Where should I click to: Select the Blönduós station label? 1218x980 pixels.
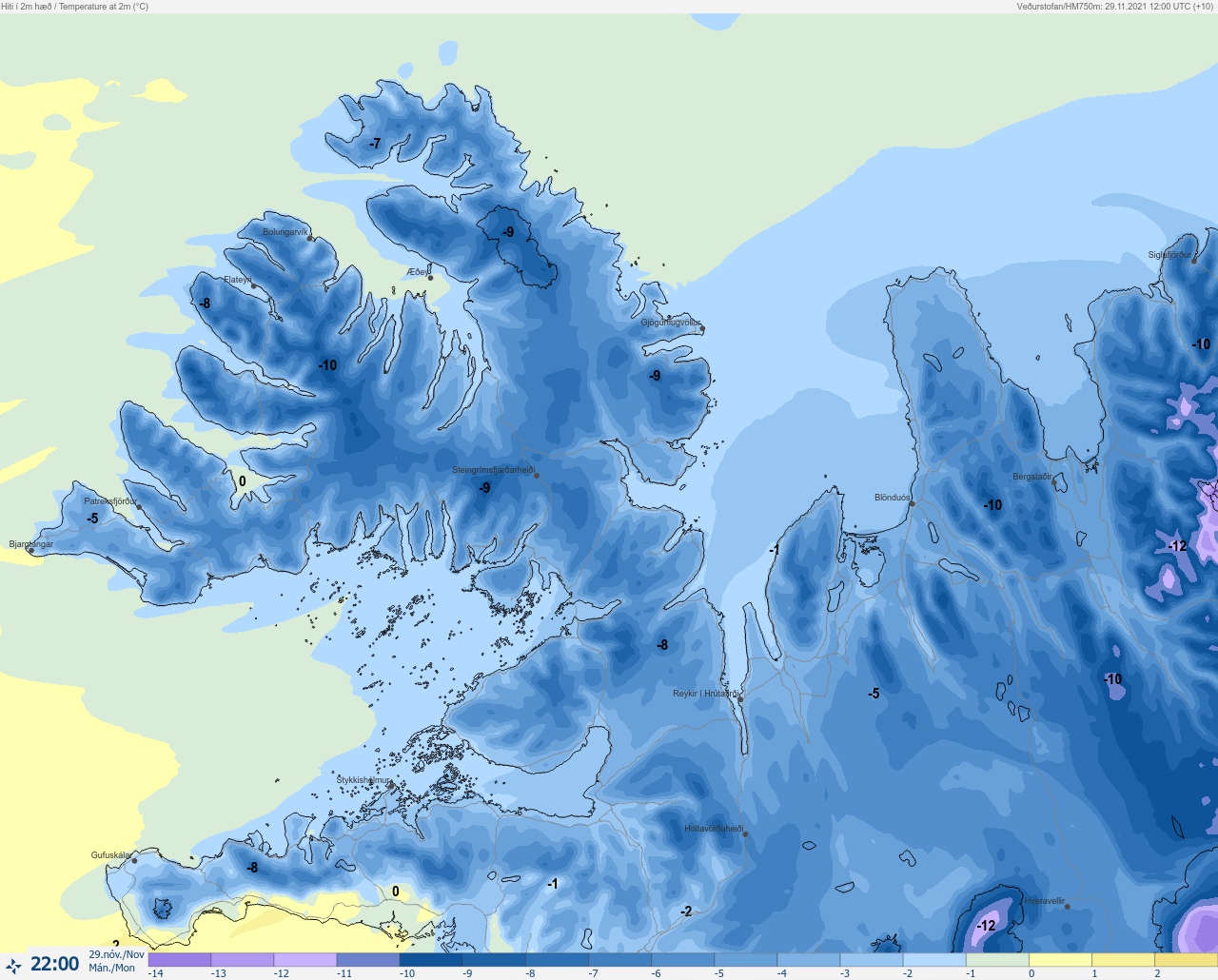pos(893,498)
